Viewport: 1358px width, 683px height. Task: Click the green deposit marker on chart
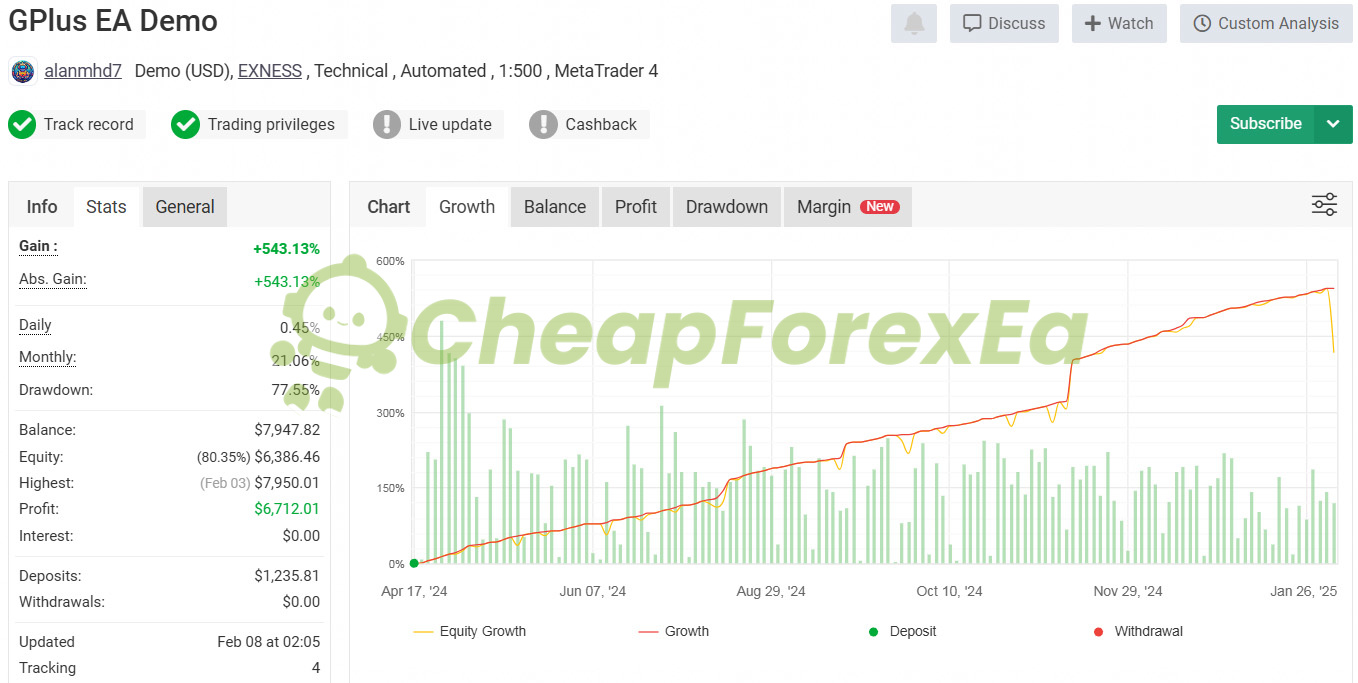[414, 563]
